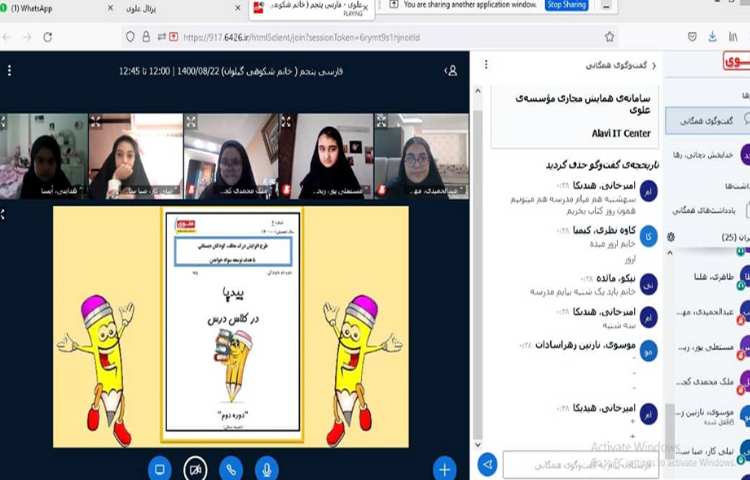Click the Stop Sharing button
Viewport: 750px width, 480px height.
point(566,4)
